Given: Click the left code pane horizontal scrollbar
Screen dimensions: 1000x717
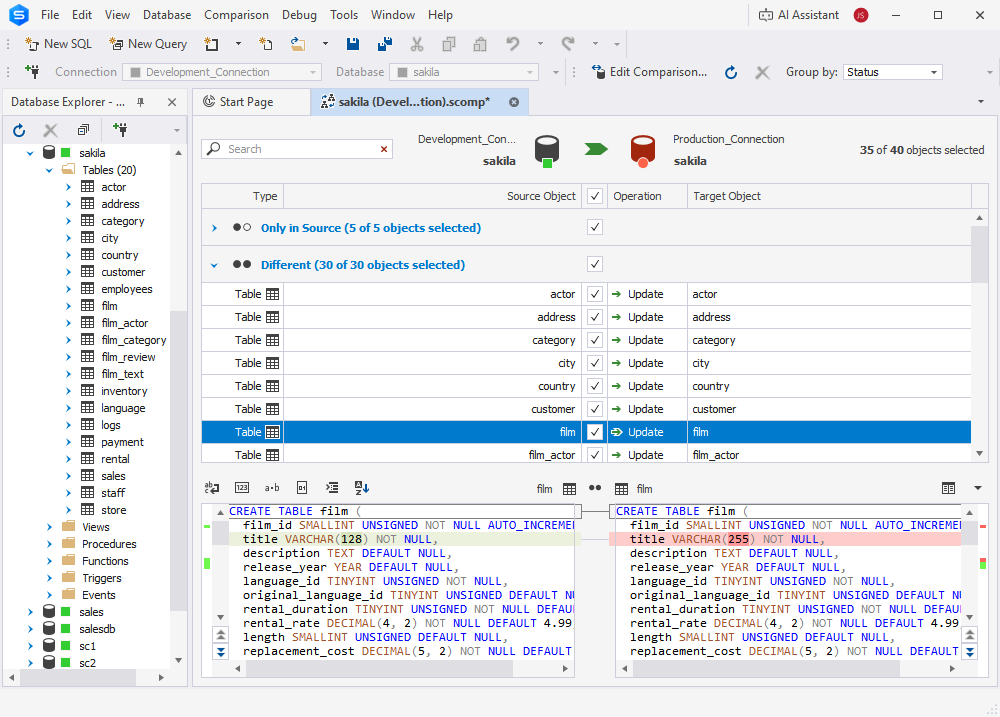Looking at the screenshot, I should [379, 669].
